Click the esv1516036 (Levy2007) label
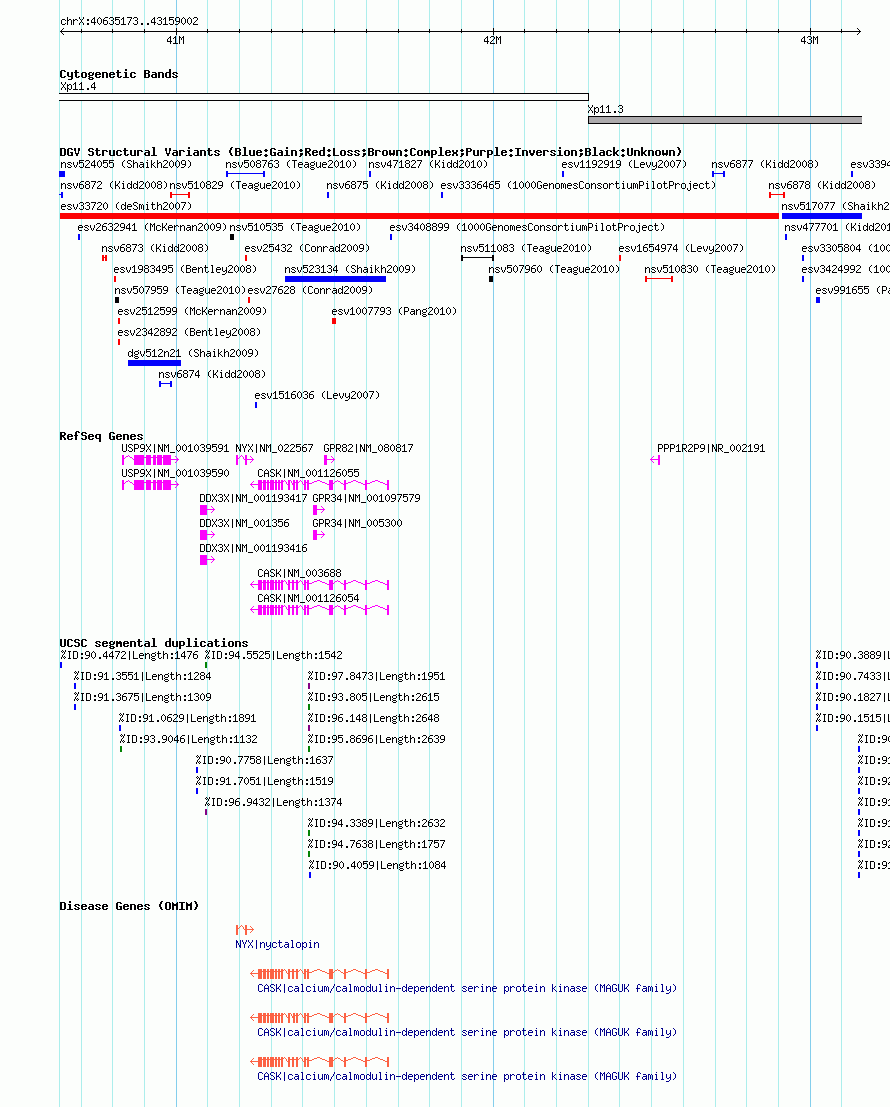This screenshot has width=890, height=1107. 317,395
